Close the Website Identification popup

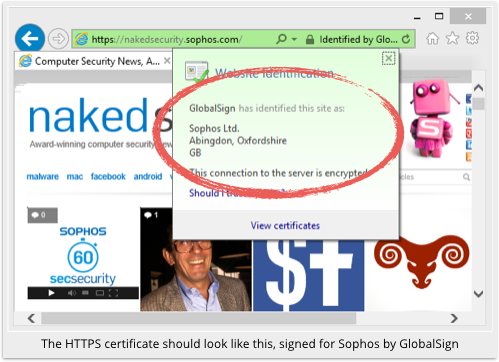[388, 58]
